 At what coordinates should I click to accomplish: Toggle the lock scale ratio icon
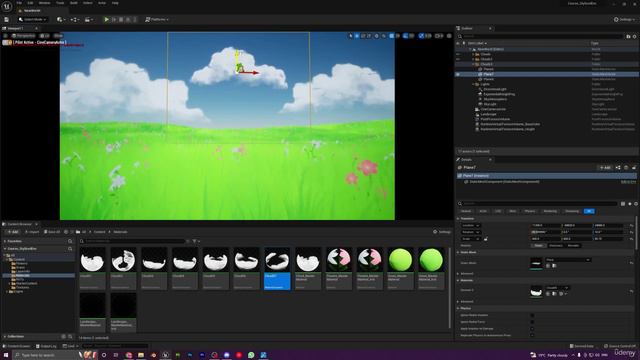click(x=486, y=239)
